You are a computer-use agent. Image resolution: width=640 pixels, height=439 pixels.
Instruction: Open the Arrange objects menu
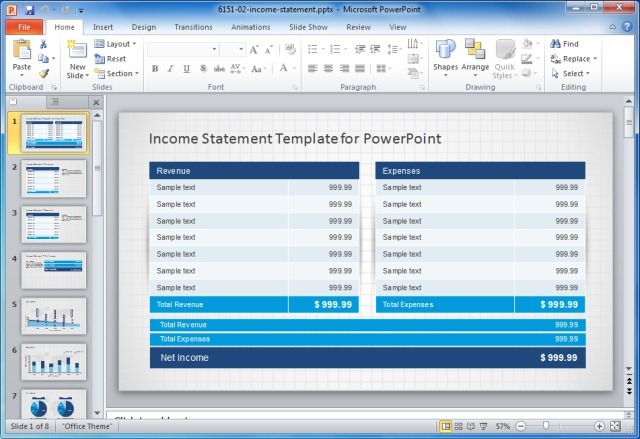[475, 58]
